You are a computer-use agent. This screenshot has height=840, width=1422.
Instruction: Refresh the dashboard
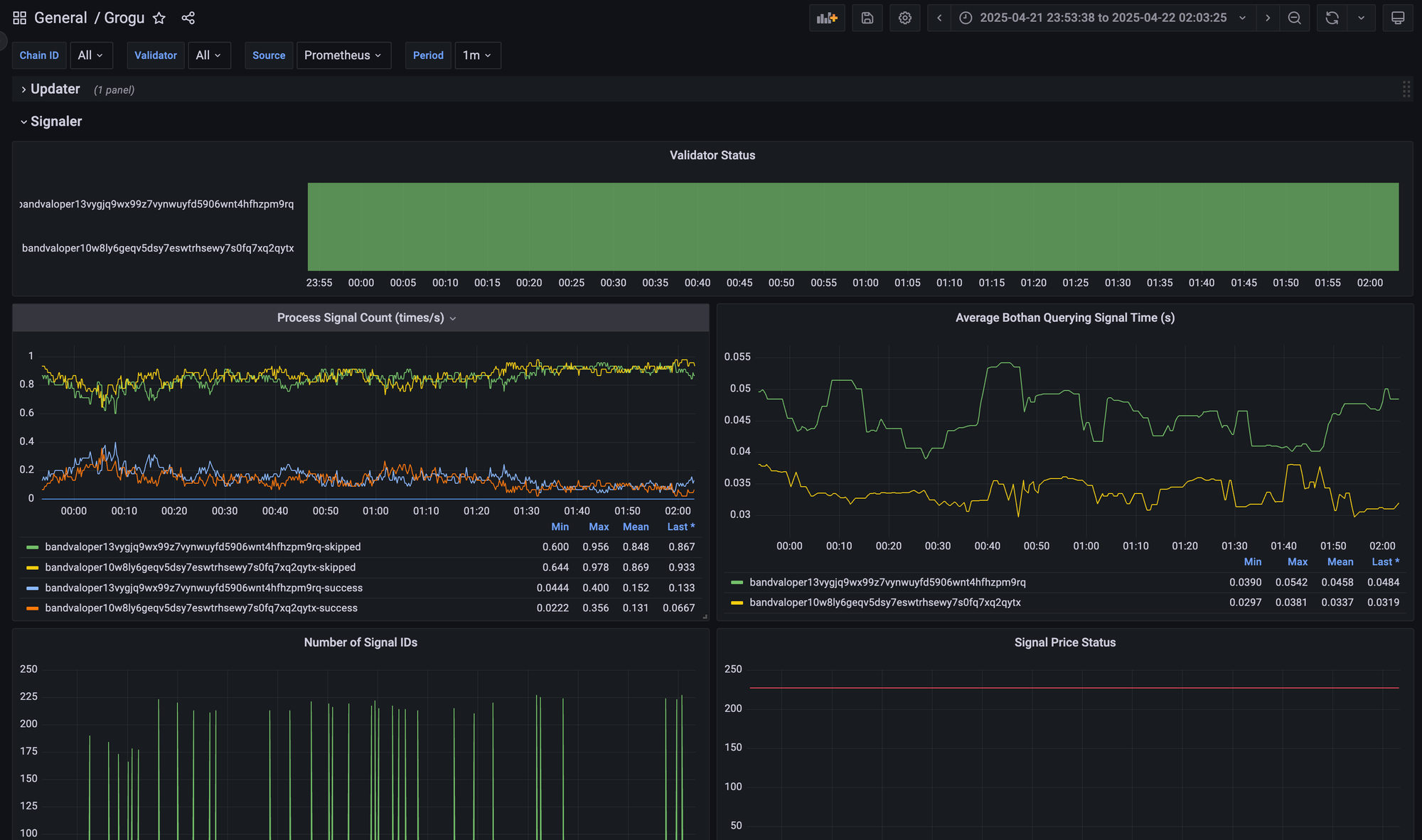click(x=1332, y=18)
